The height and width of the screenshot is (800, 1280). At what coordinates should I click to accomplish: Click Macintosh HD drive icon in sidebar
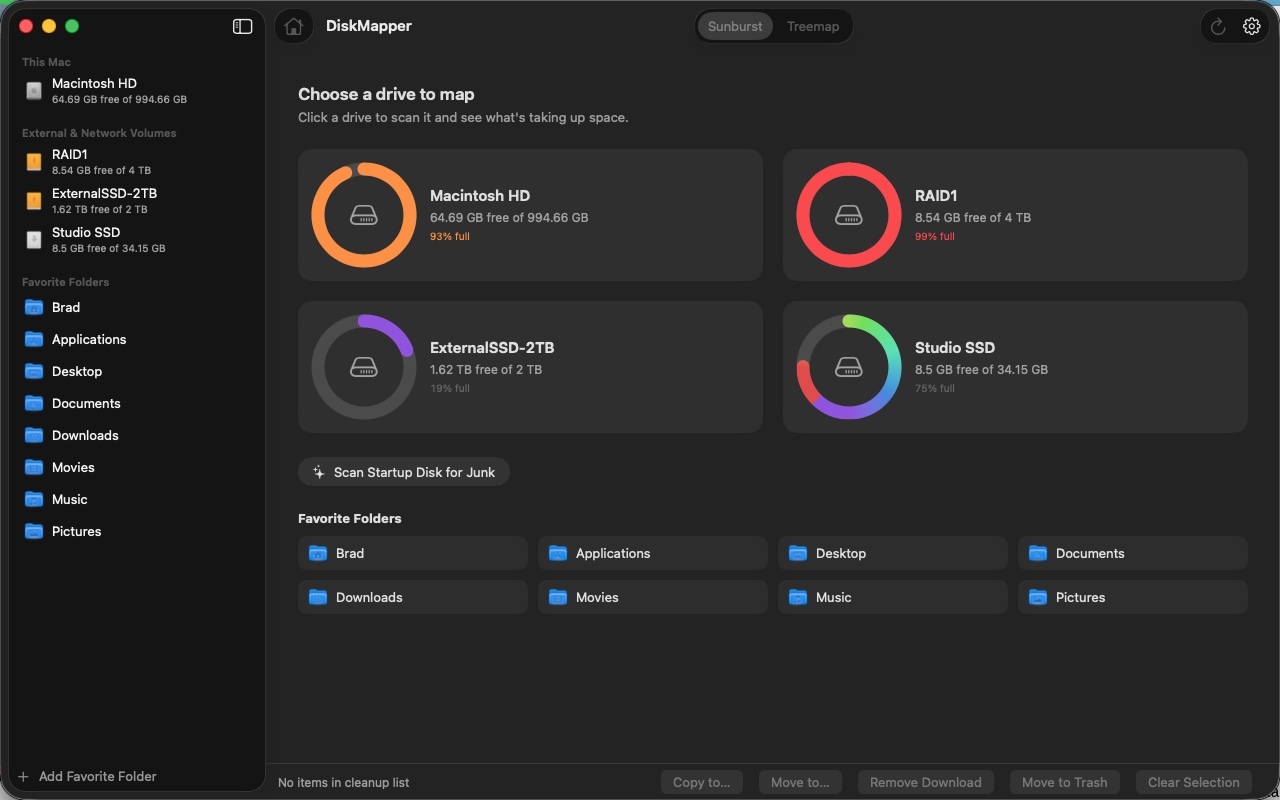(x=34, y=91)
